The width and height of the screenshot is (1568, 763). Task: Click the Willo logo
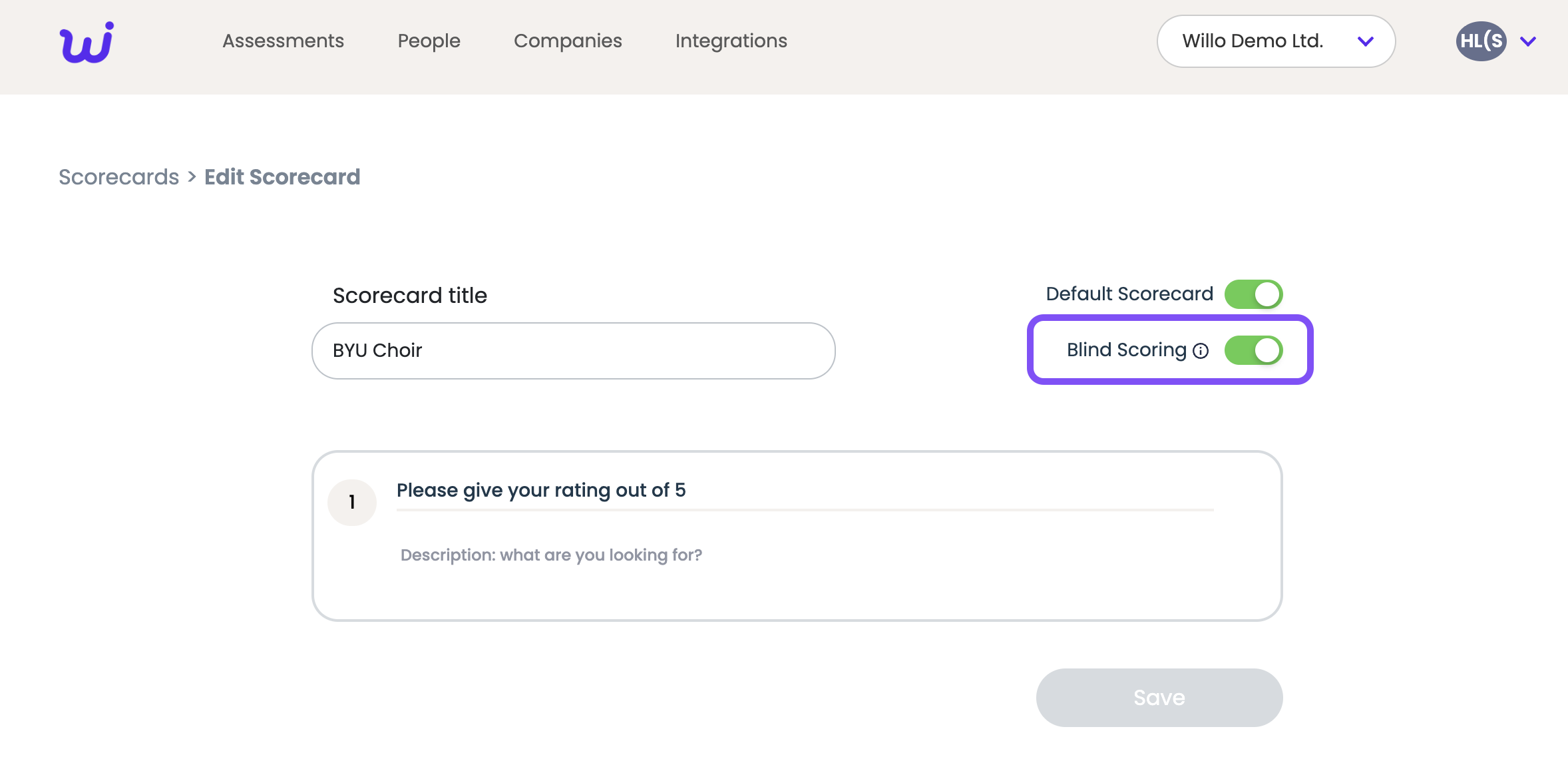click(87, 42)
